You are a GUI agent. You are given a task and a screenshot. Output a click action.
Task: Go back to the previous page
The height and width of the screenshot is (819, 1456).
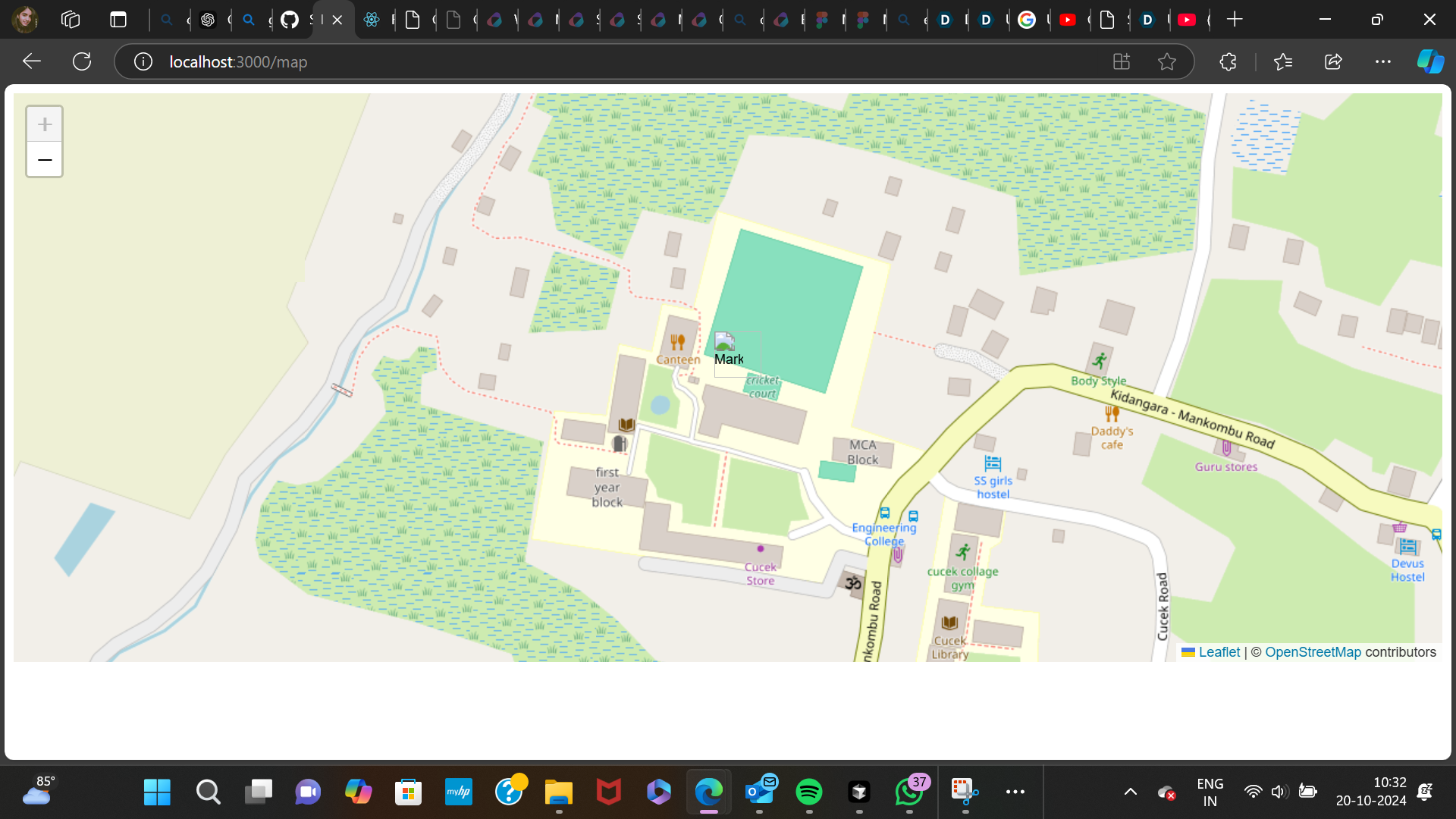[32, 61]
